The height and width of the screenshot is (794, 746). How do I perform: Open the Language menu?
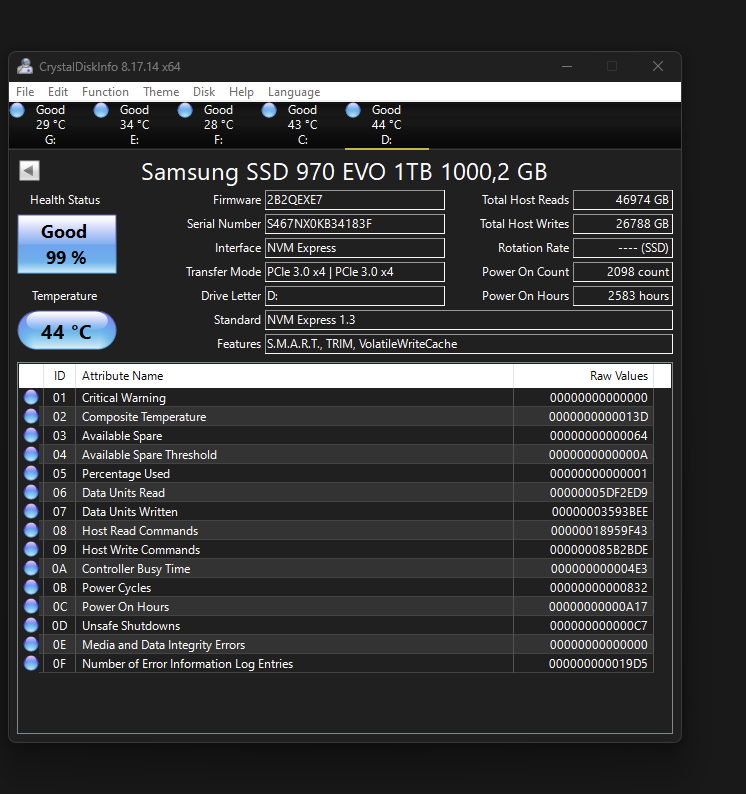tap(294, 92)
